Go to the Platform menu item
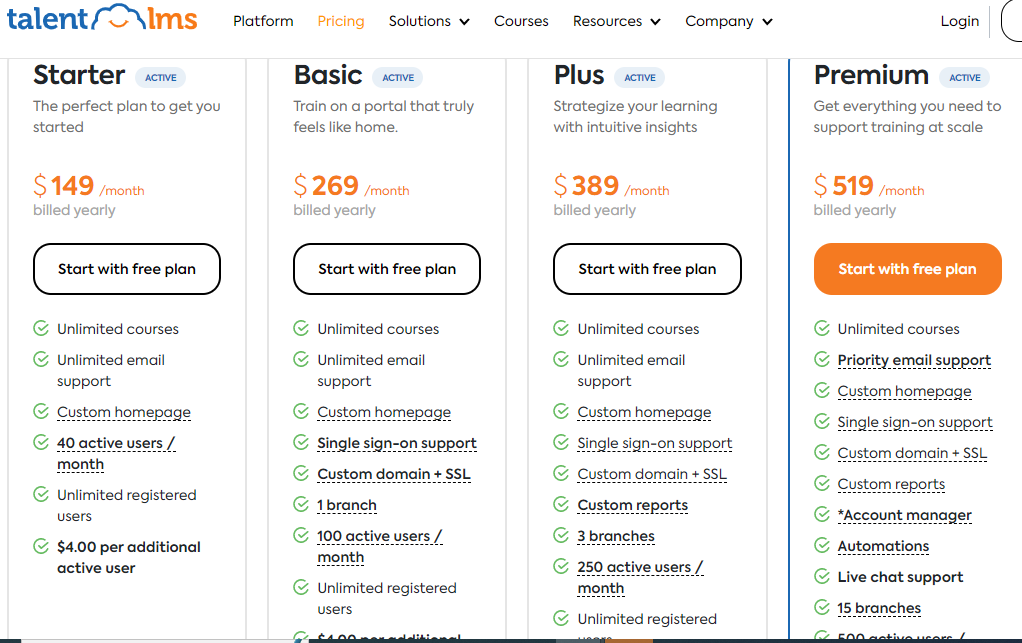 [263, 21]
